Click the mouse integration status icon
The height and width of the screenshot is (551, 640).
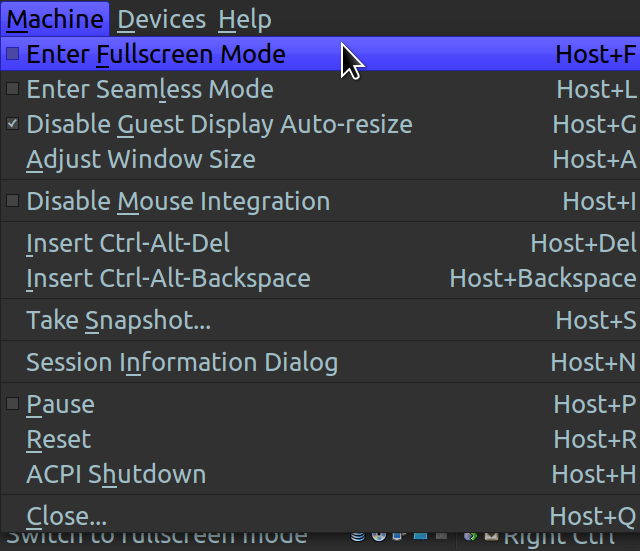click(x=471, y=537)
